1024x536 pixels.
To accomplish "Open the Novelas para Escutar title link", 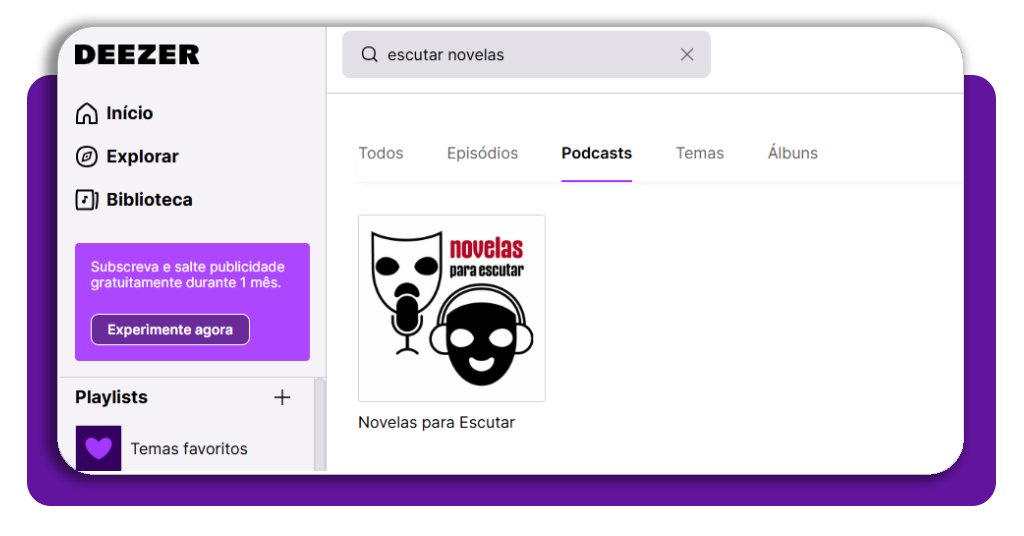I will tap(436, 423).
